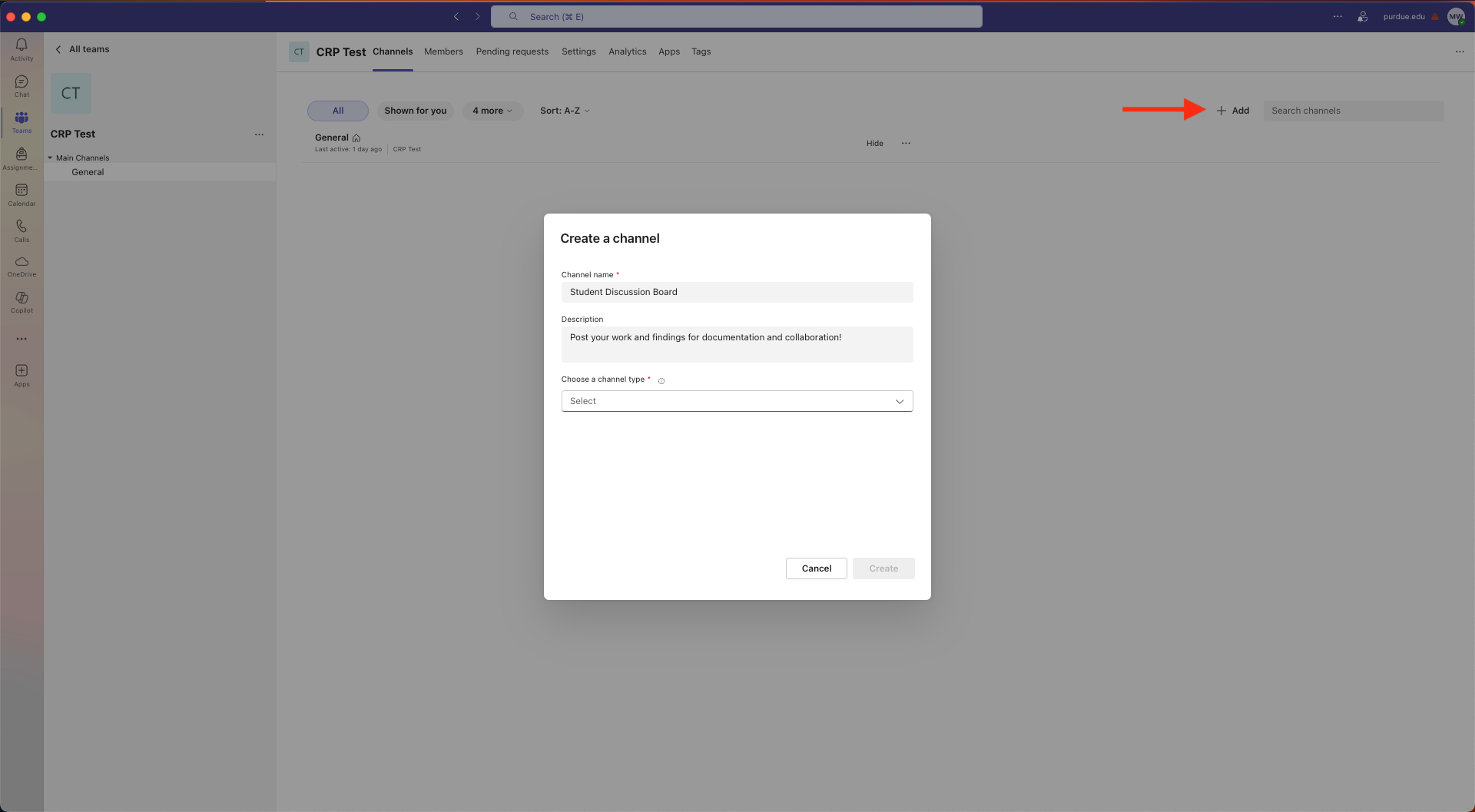Viewport: 1475px width, 812px height.
Task: Open the Teams view icon
Action: (x=22, y=121)
